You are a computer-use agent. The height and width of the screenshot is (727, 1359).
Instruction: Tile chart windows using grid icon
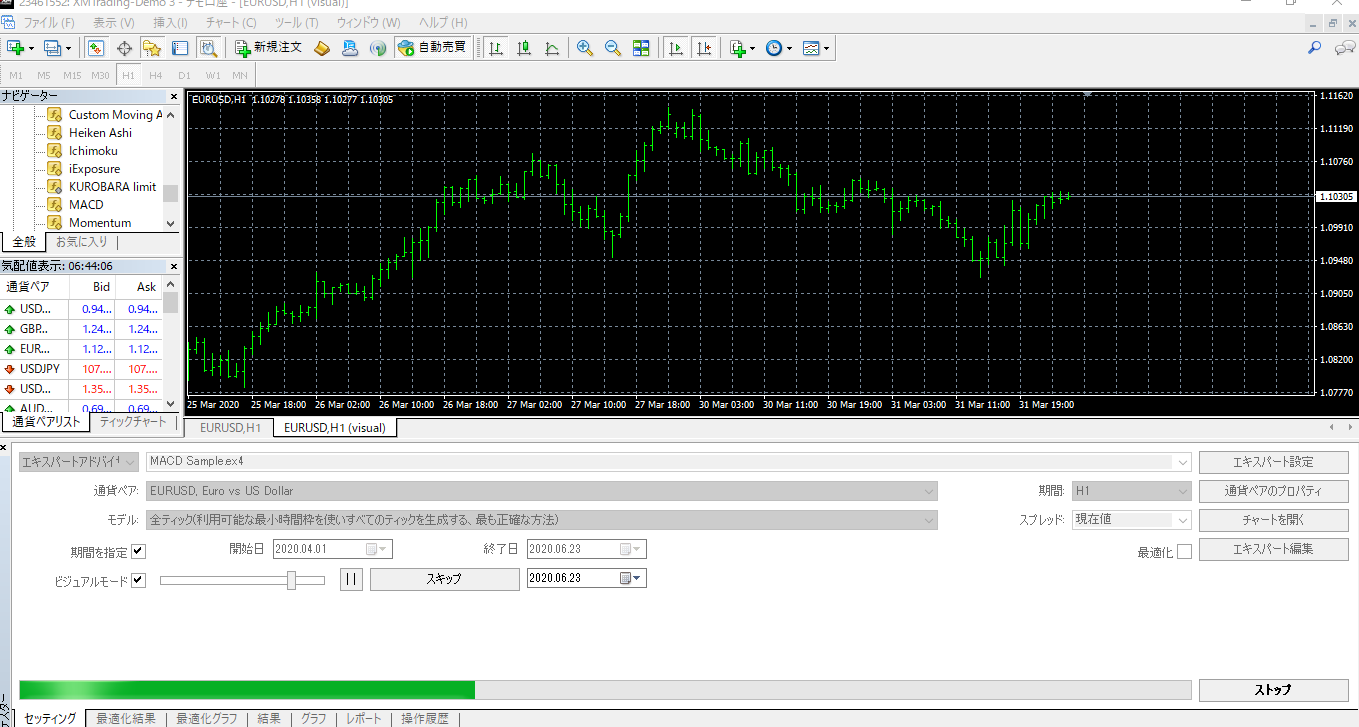[x=641, y=47]
